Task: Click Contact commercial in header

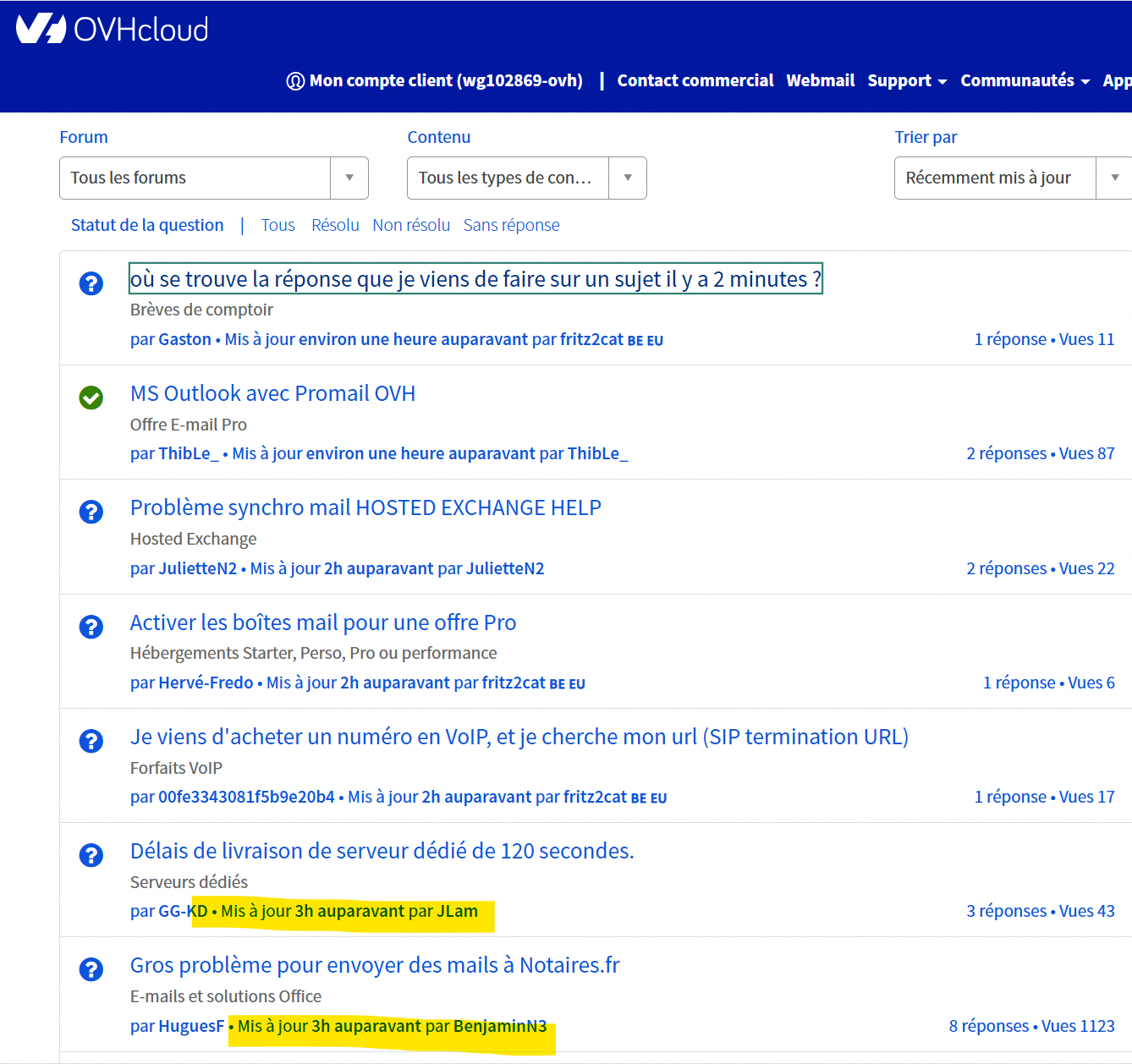Action: pos(695,80)
